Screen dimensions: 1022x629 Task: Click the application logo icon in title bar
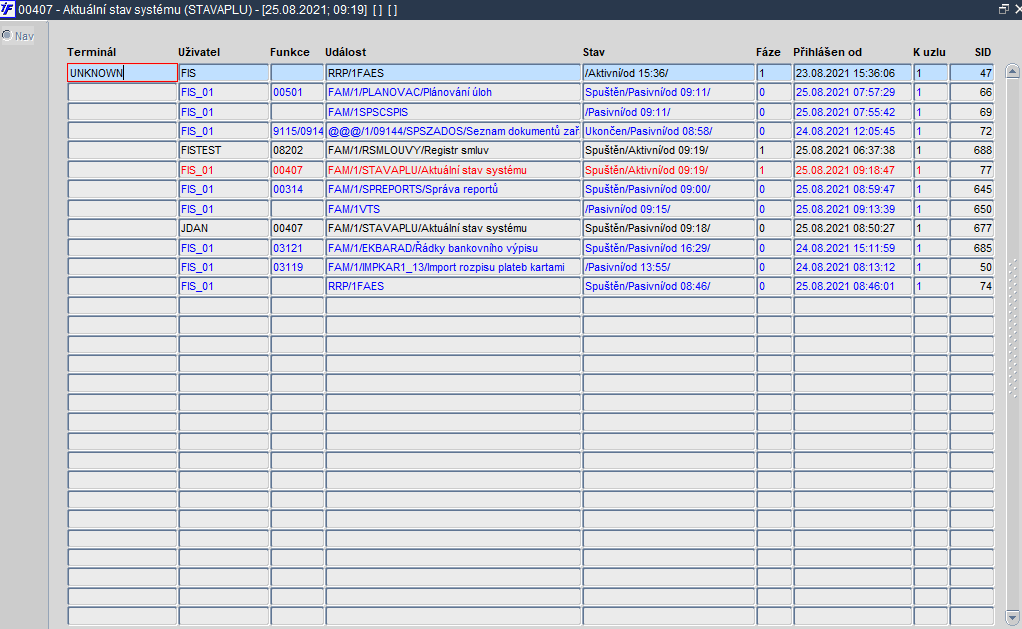pos(7,9)
